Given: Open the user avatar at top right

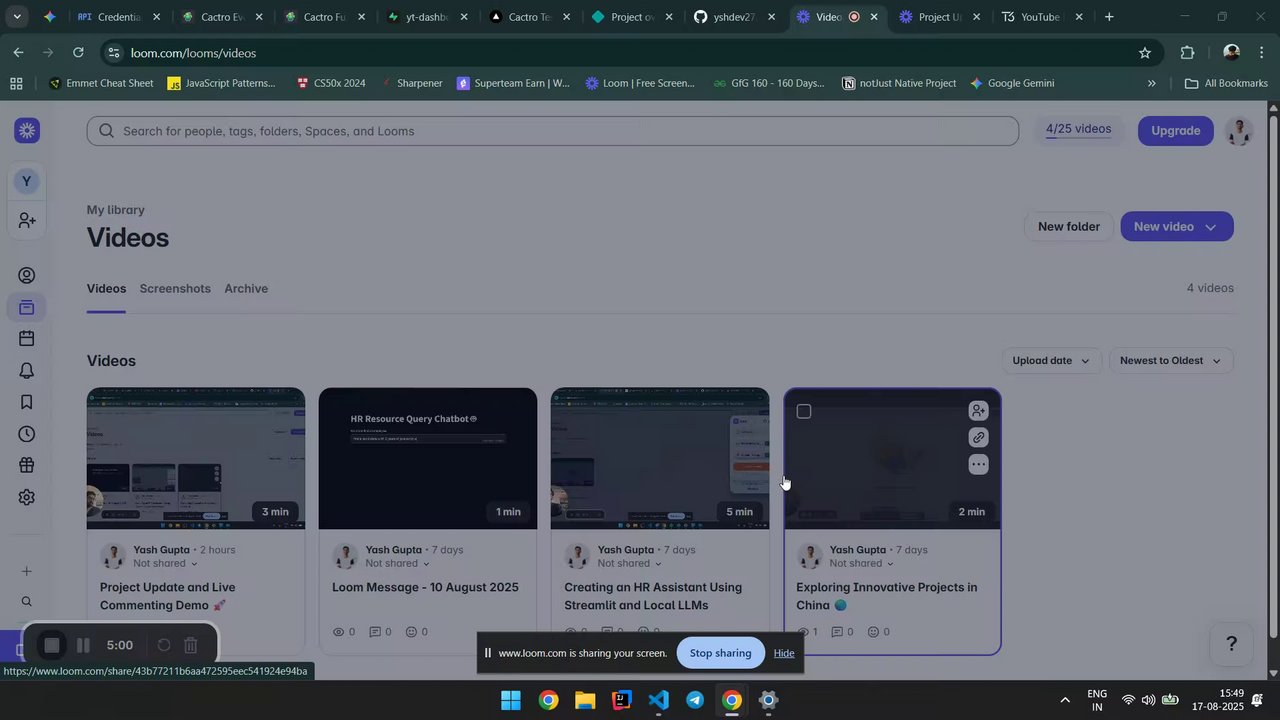Looking at the screenshot, I should pos(1239,131).
